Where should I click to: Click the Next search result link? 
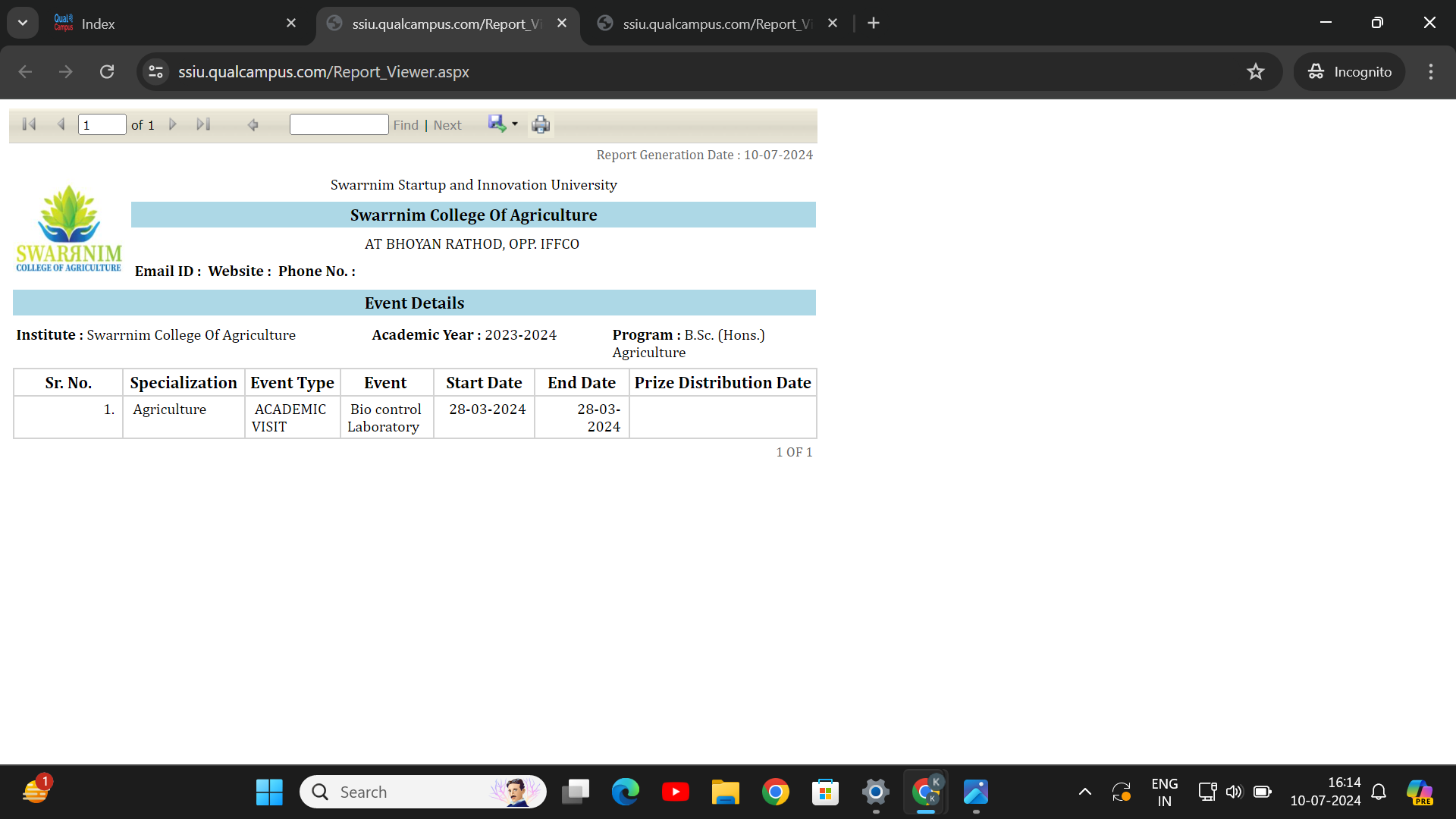[447, 125]
